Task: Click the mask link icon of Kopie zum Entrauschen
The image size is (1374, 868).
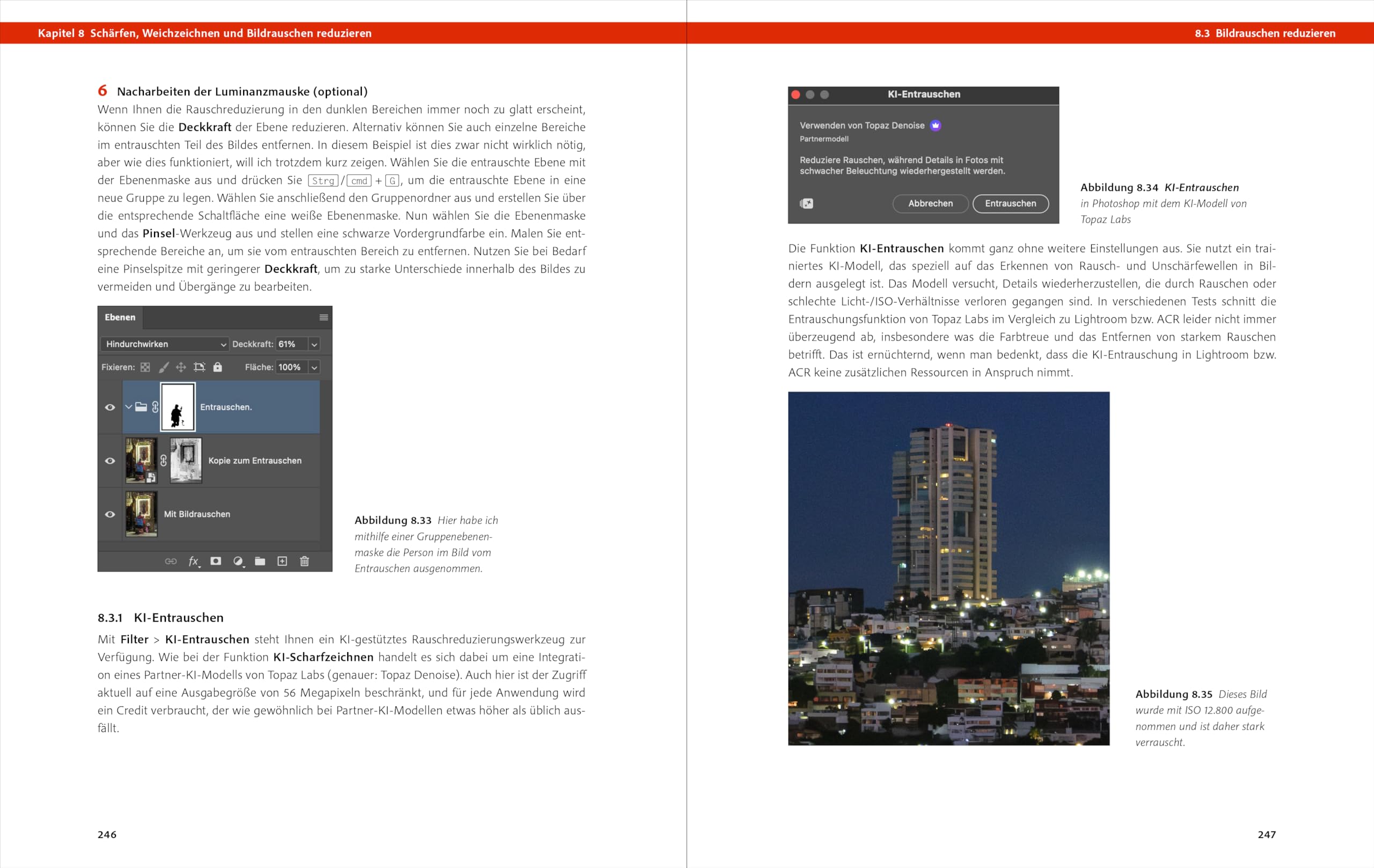Action: pyautogui.click(x=163, y=461)
